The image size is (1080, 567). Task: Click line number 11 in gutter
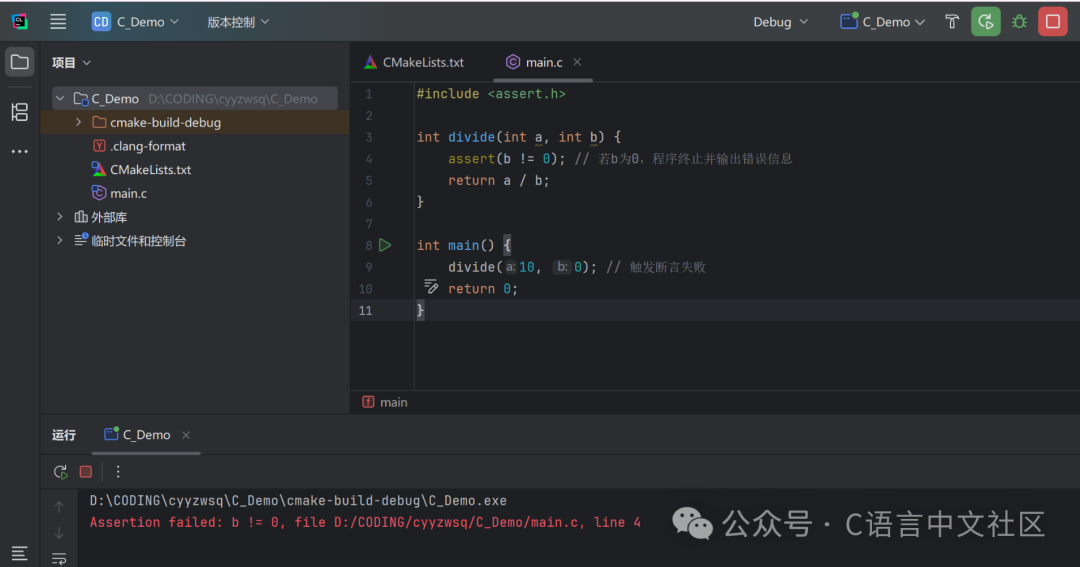(x=365, y=311)
